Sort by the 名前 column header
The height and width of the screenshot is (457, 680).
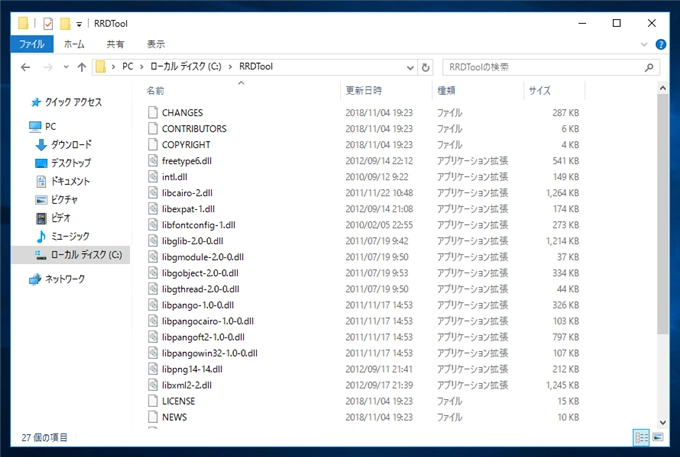155,91
